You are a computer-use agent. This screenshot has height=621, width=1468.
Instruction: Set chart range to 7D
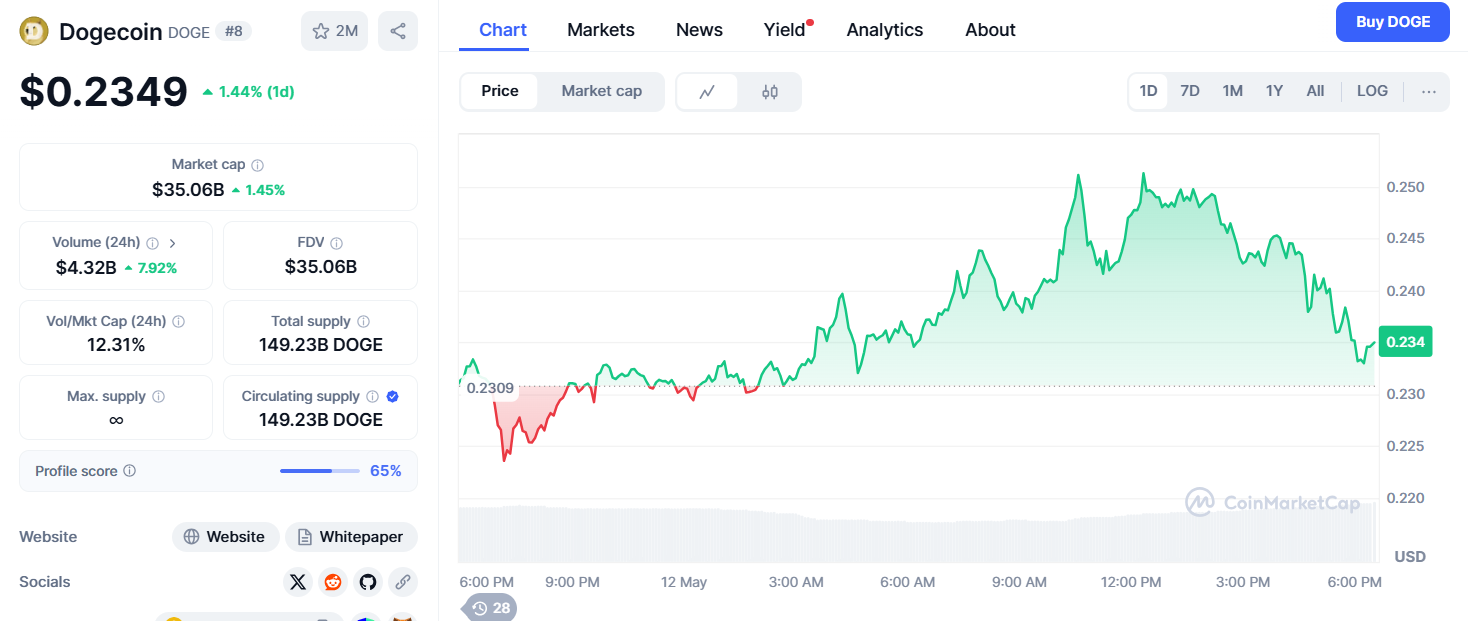1190,91
